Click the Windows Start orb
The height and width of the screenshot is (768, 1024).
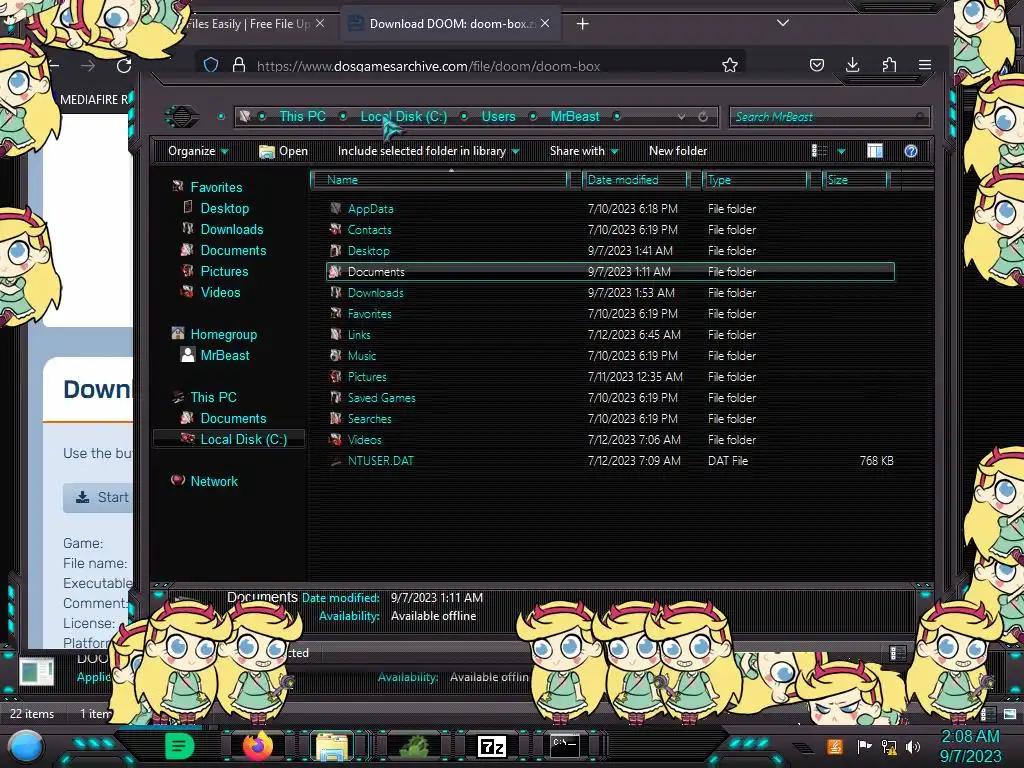pos(26,747)
